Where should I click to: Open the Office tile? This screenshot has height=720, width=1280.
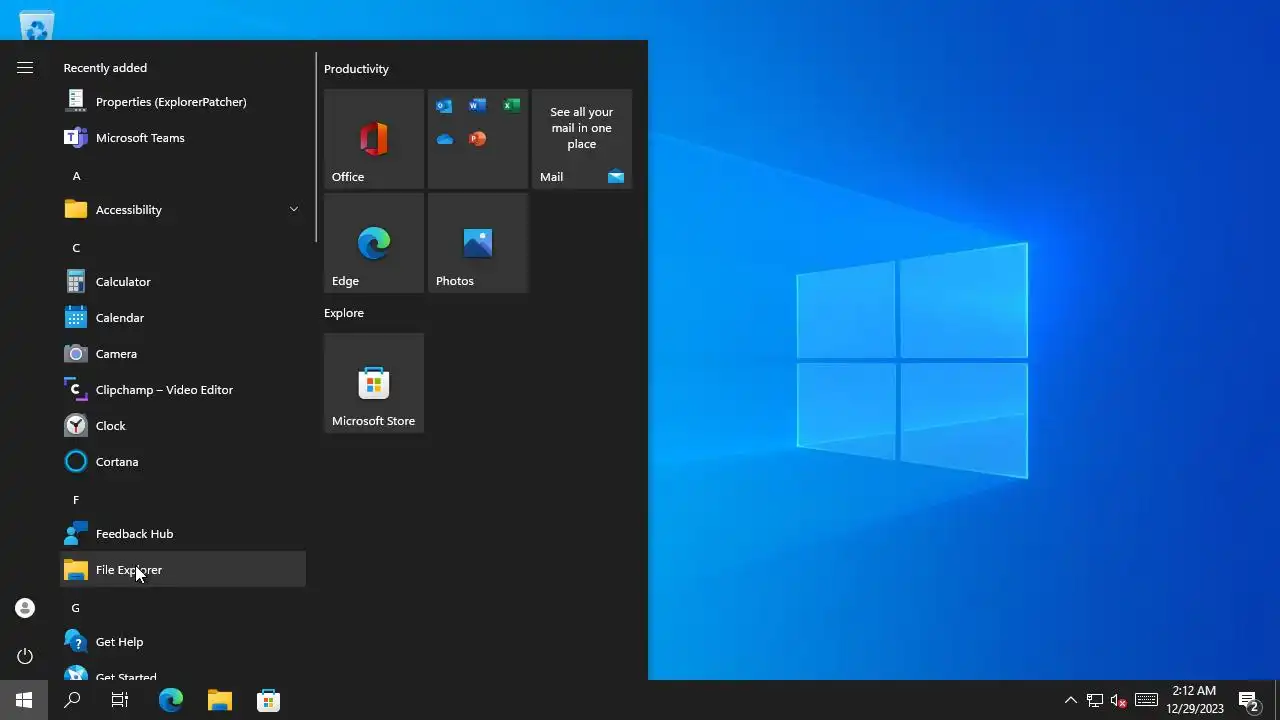(x=374, y=139)
